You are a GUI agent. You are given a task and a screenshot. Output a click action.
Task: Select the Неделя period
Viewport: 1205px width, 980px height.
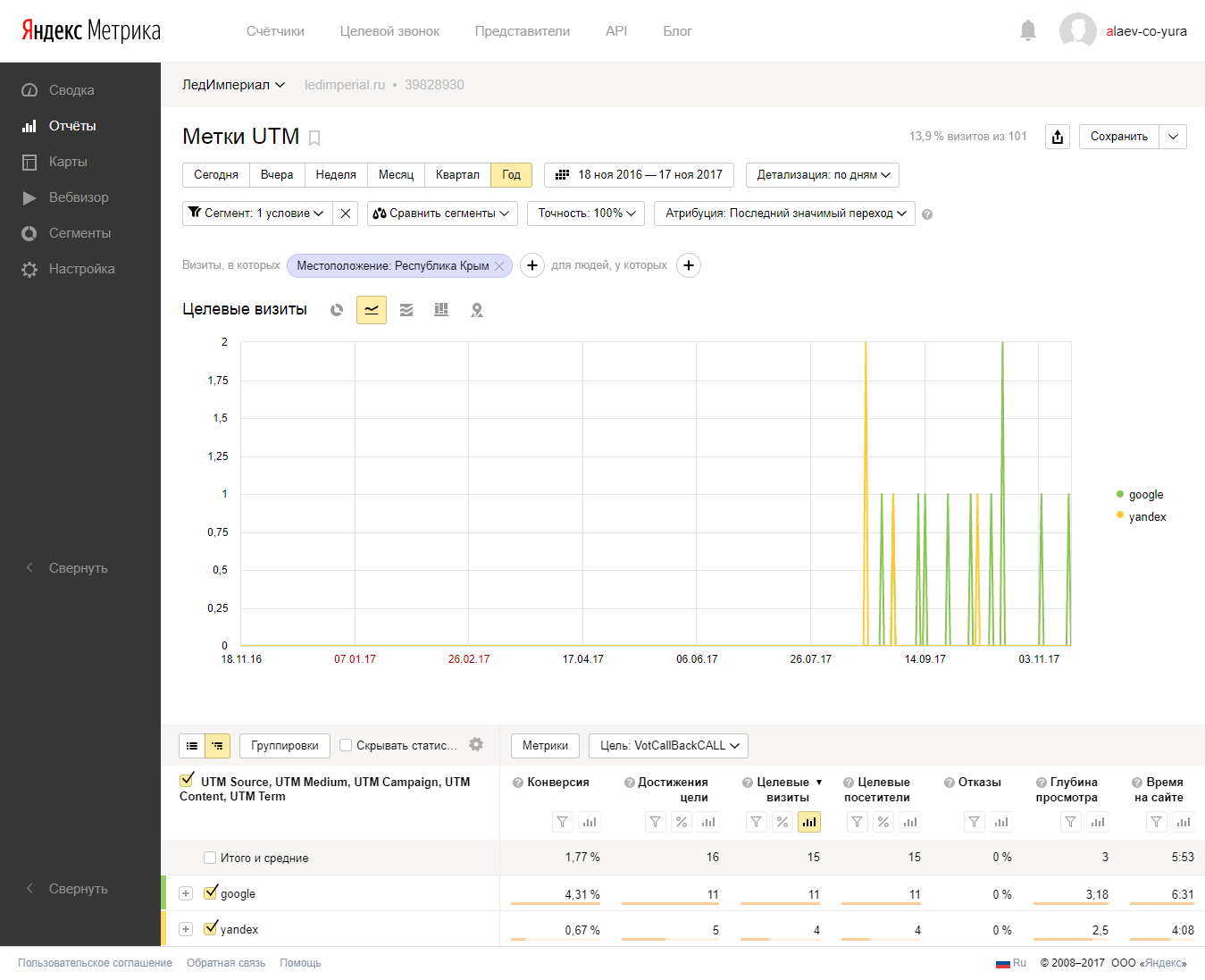(x=336, y=175)
